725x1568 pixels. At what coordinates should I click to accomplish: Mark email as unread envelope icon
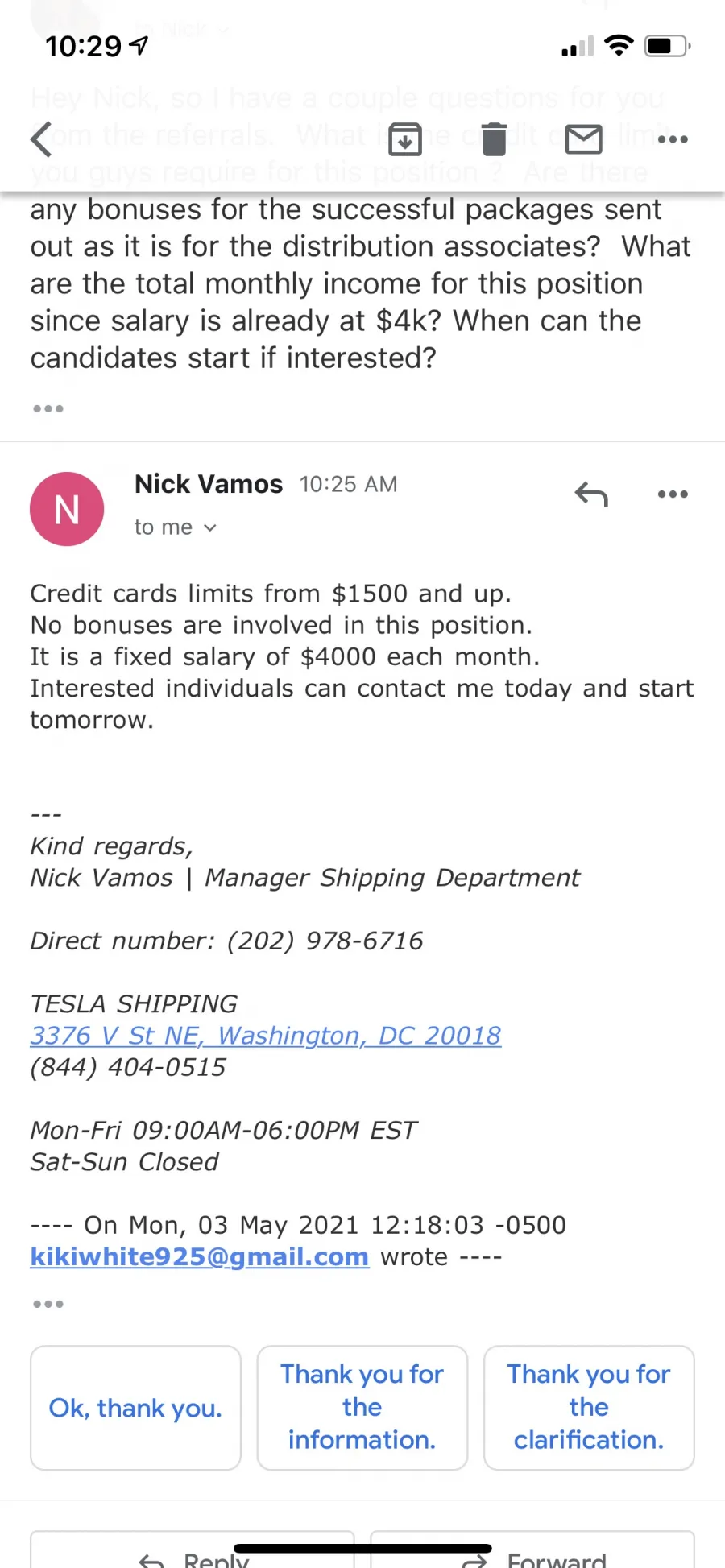point(584,139)
